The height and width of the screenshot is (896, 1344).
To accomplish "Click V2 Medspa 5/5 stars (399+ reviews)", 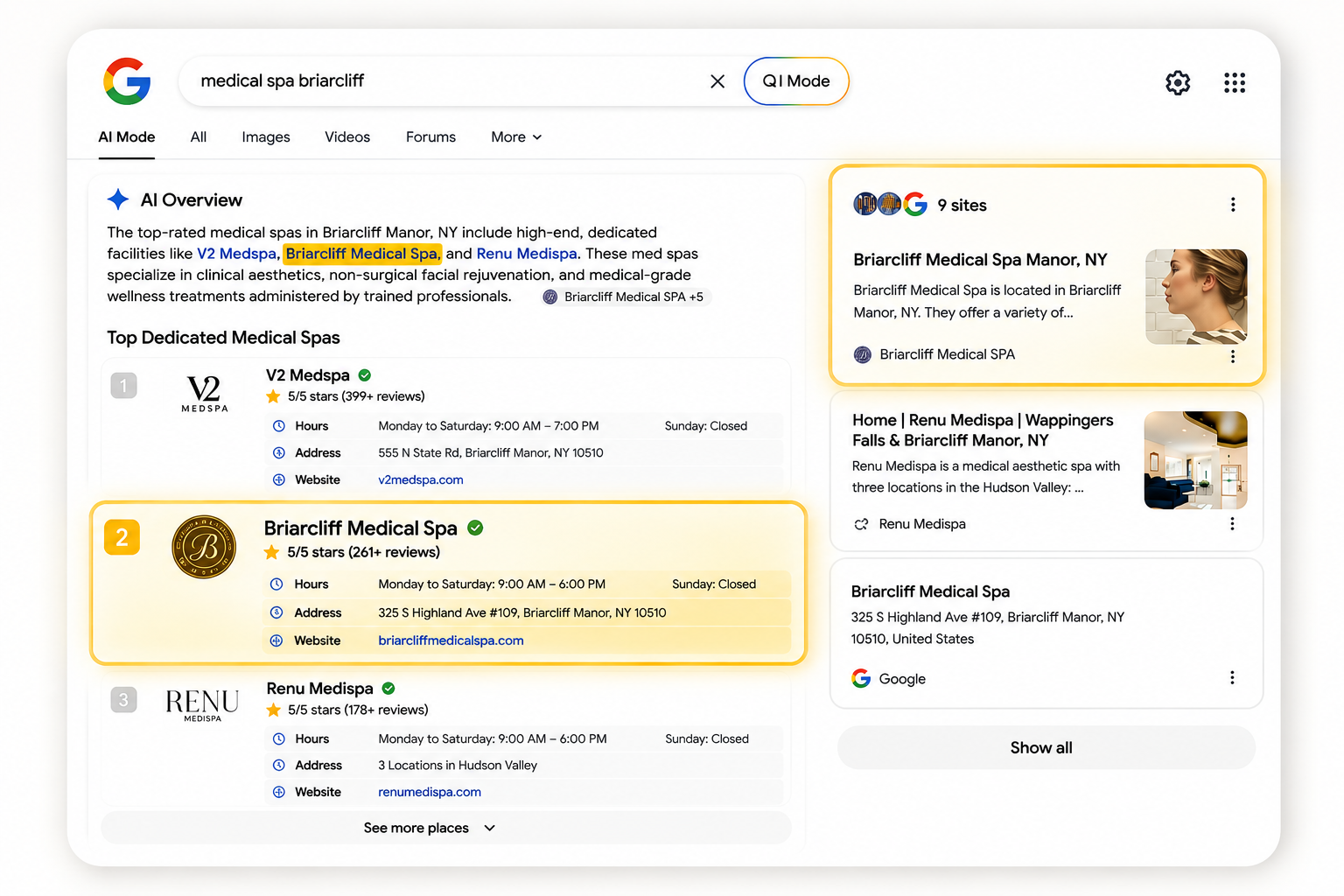I will 356,396.
